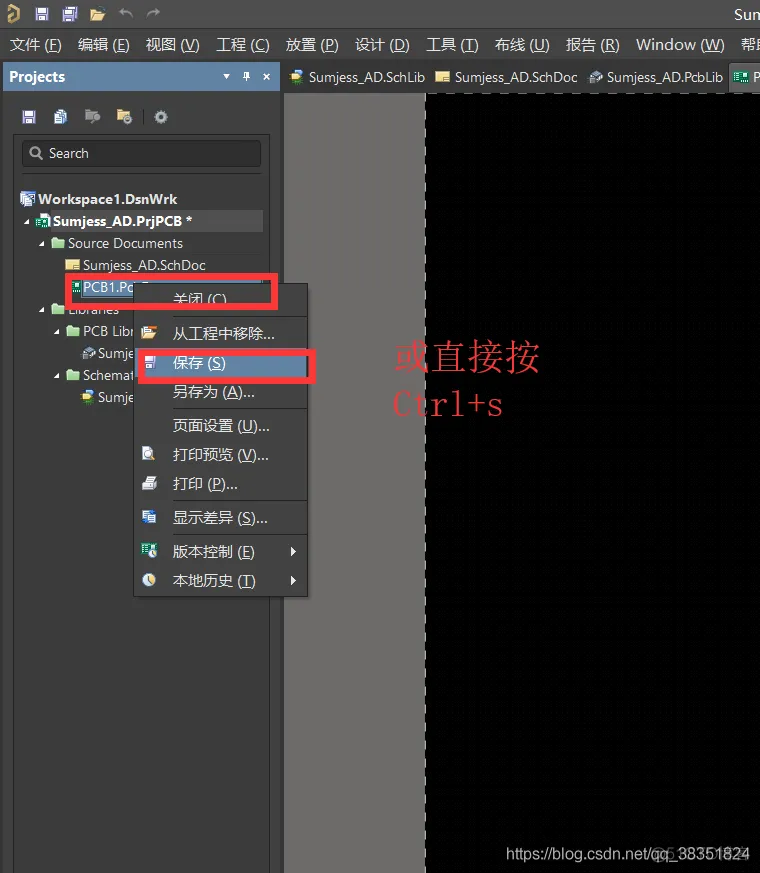
Task: Collapse the Sumjess_AD.PrjPCB project node
Action: (x=27, y=222)
